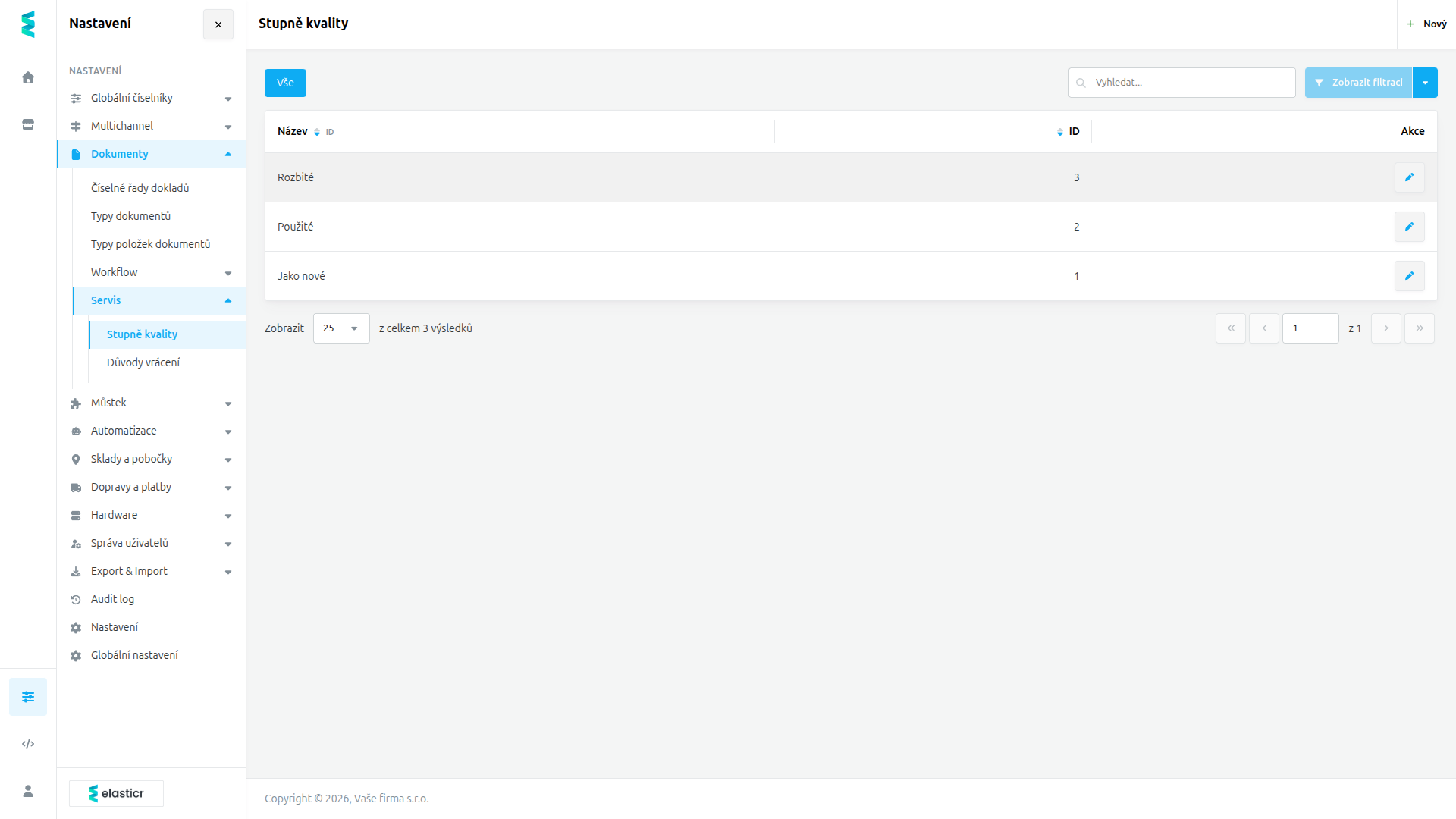Click the Rozbité row name

click(296, 177)
